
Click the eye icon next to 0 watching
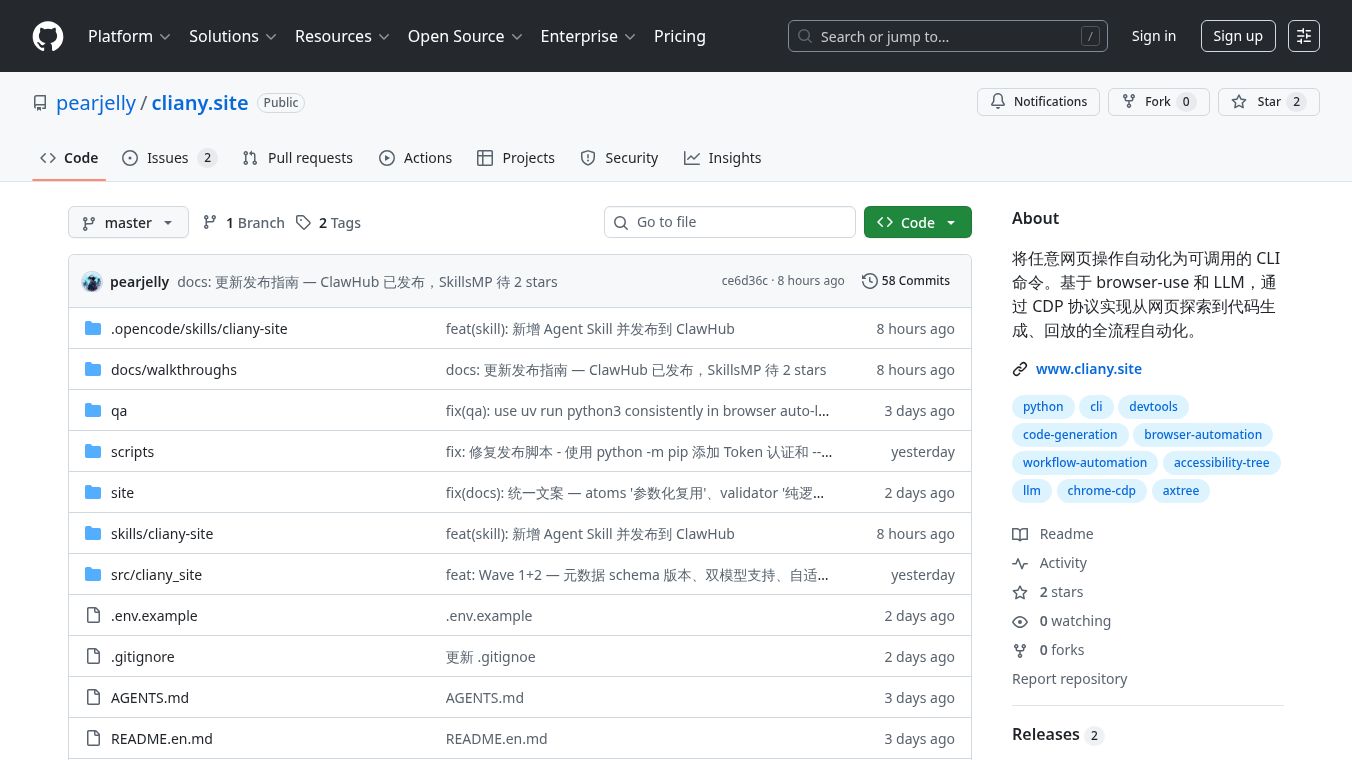pos(1020,621)
